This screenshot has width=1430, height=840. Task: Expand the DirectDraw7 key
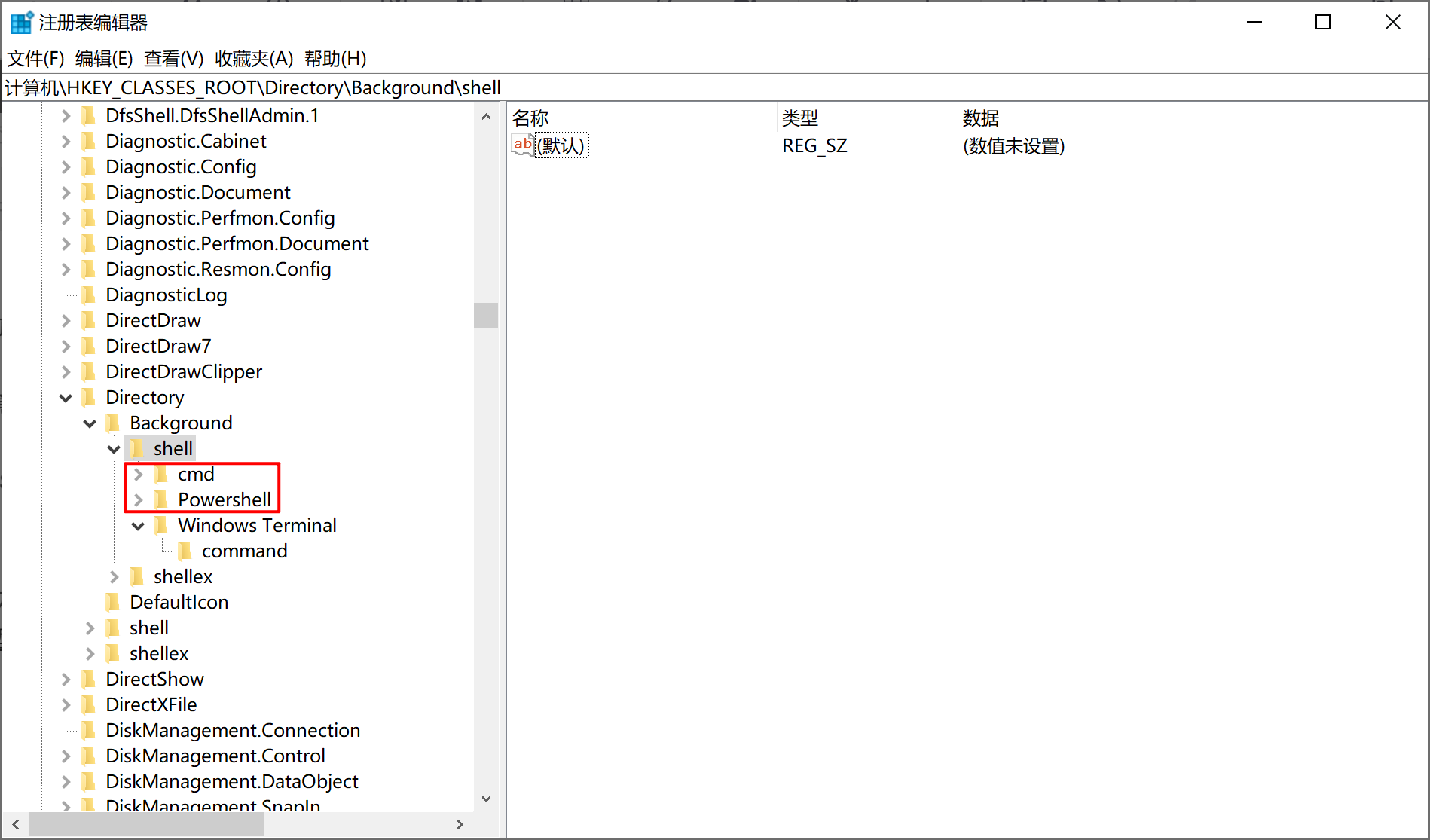point(66,346)
